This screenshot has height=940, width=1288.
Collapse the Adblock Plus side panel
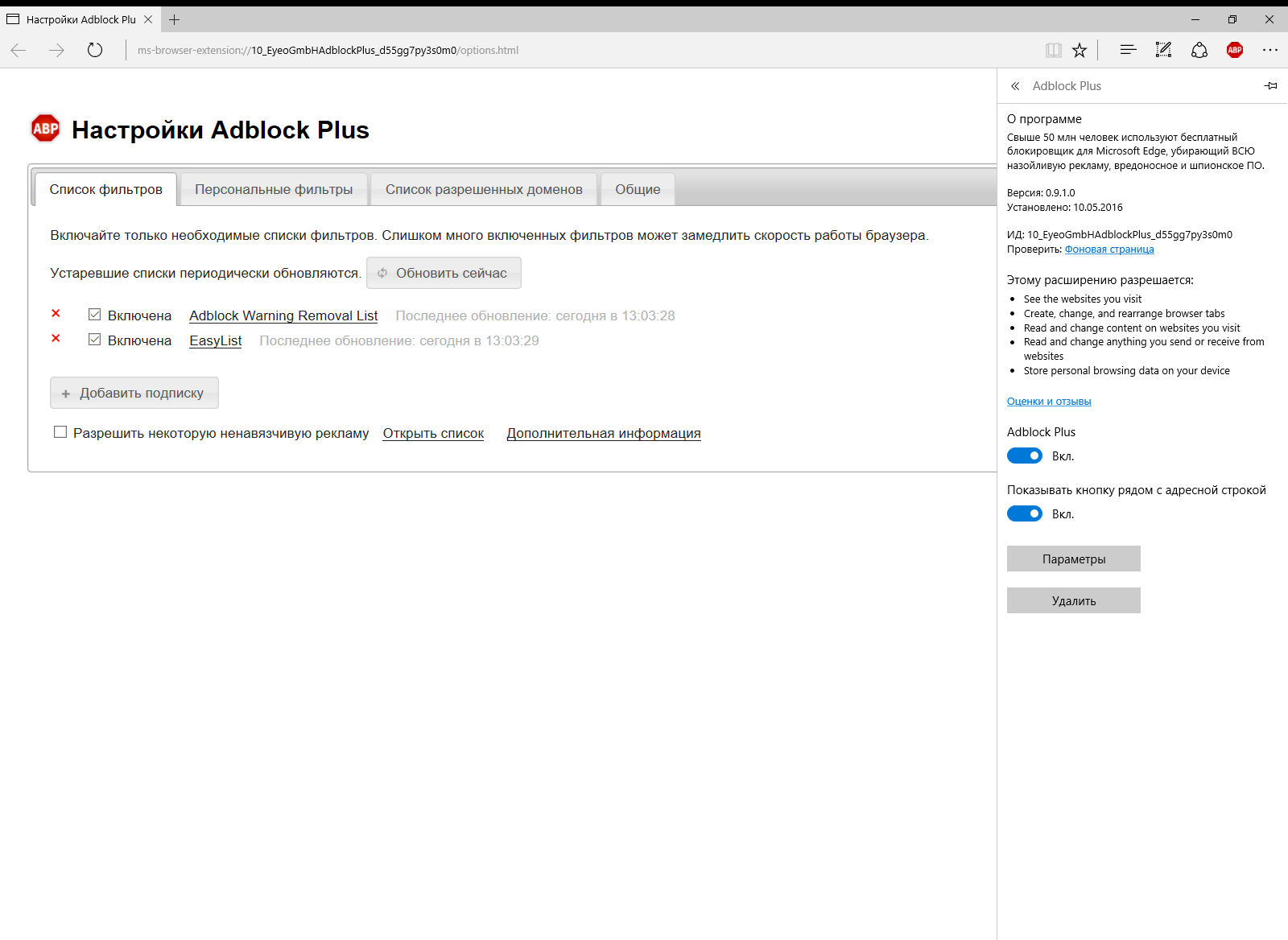coord(1014,85)
